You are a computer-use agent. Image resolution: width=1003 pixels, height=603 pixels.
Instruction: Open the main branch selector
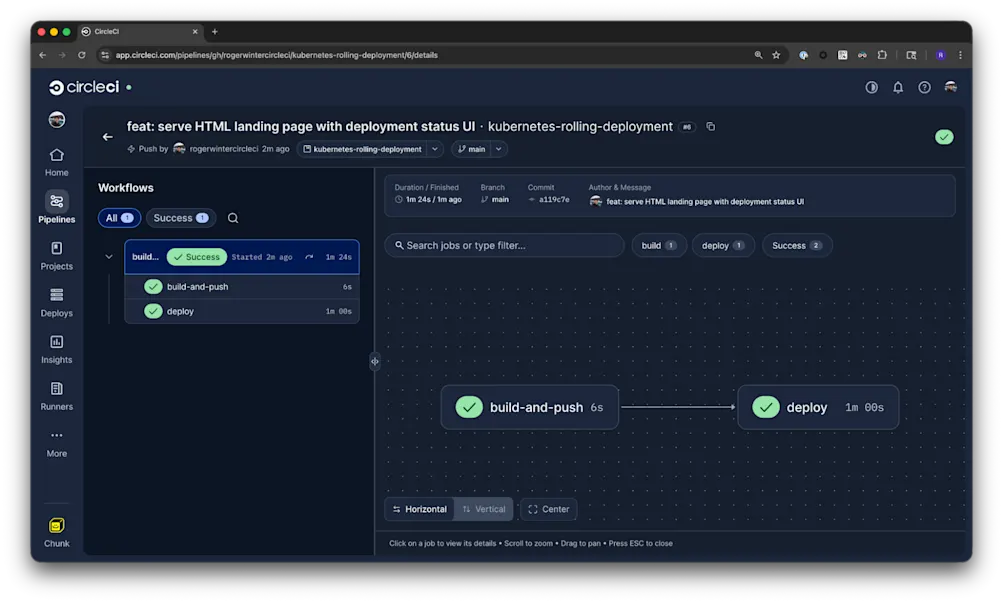coord(472,149)
